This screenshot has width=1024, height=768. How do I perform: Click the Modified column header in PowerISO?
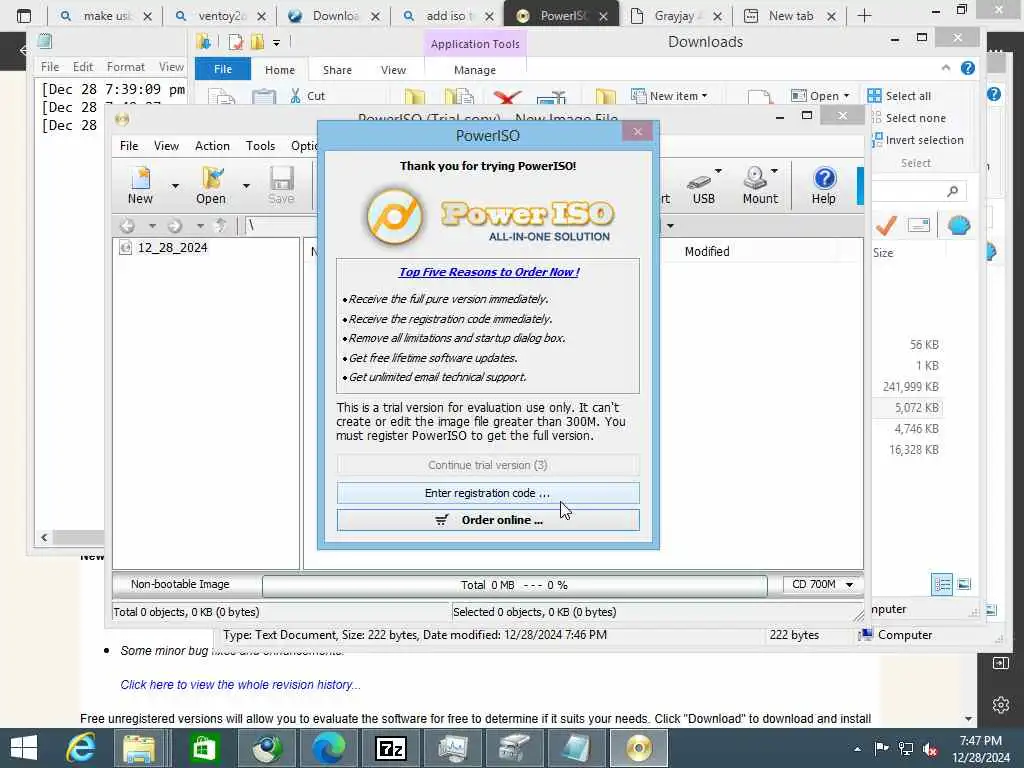point(707,251)
